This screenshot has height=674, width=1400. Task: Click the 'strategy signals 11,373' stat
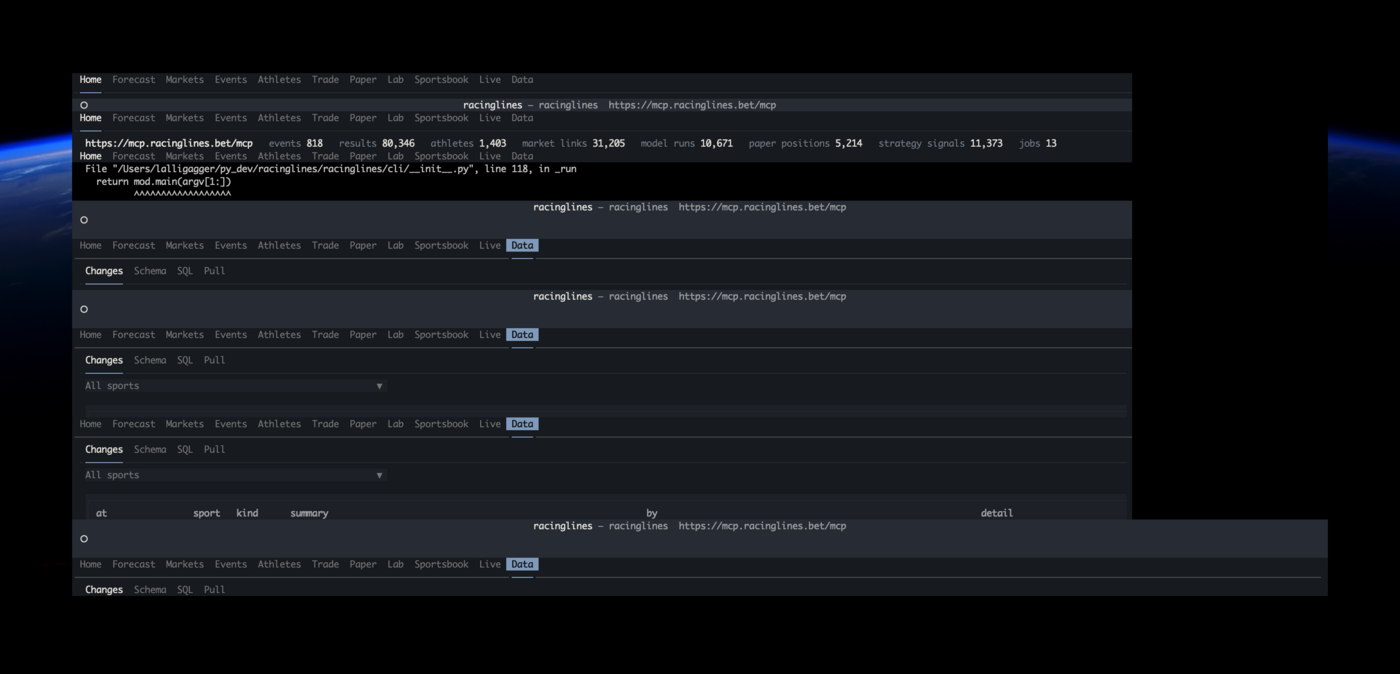[940, 143]
